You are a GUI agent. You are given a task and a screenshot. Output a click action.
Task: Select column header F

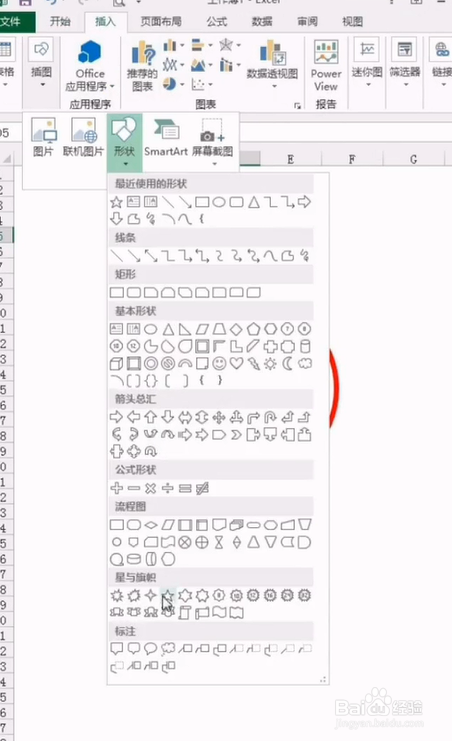[x=352, y=160]
